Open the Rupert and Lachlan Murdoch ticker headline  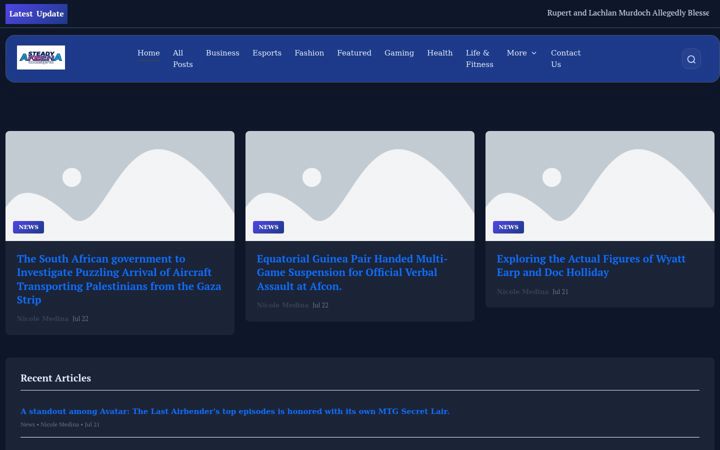[x=628, y=13]
